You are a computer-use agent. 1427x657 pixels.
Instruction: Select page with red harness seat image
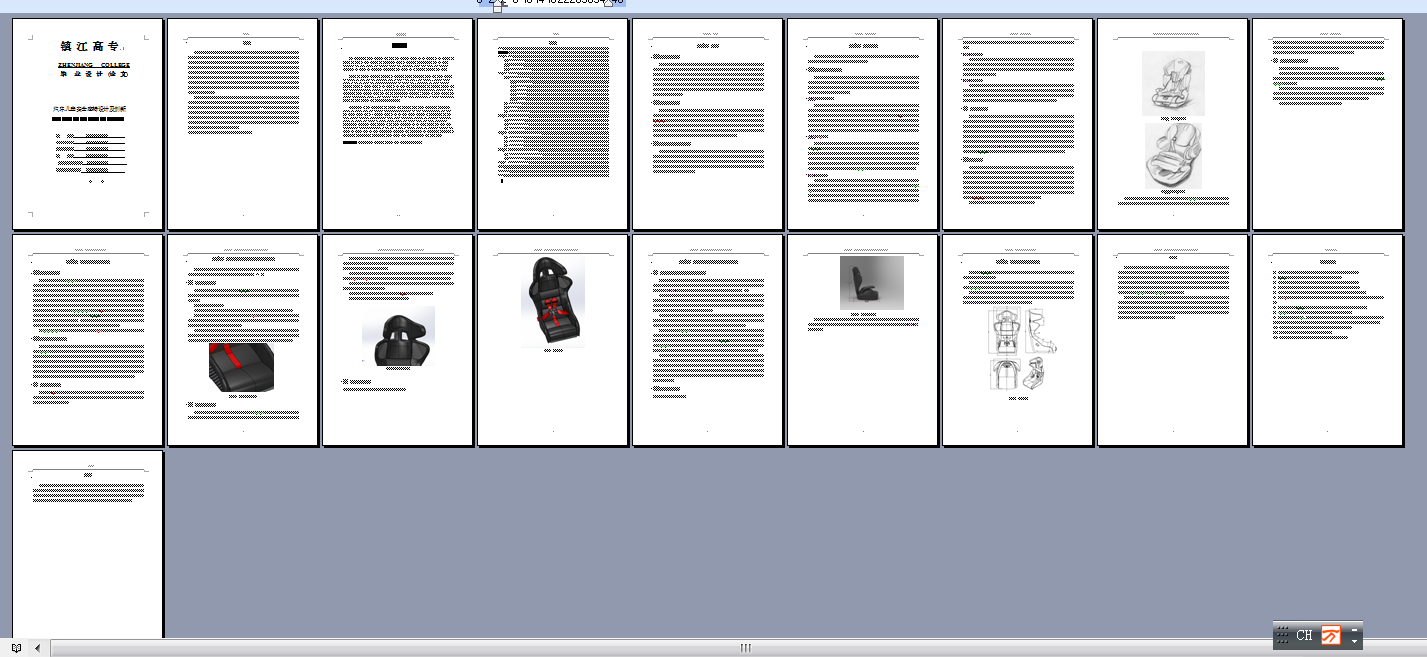click(553, 340)
